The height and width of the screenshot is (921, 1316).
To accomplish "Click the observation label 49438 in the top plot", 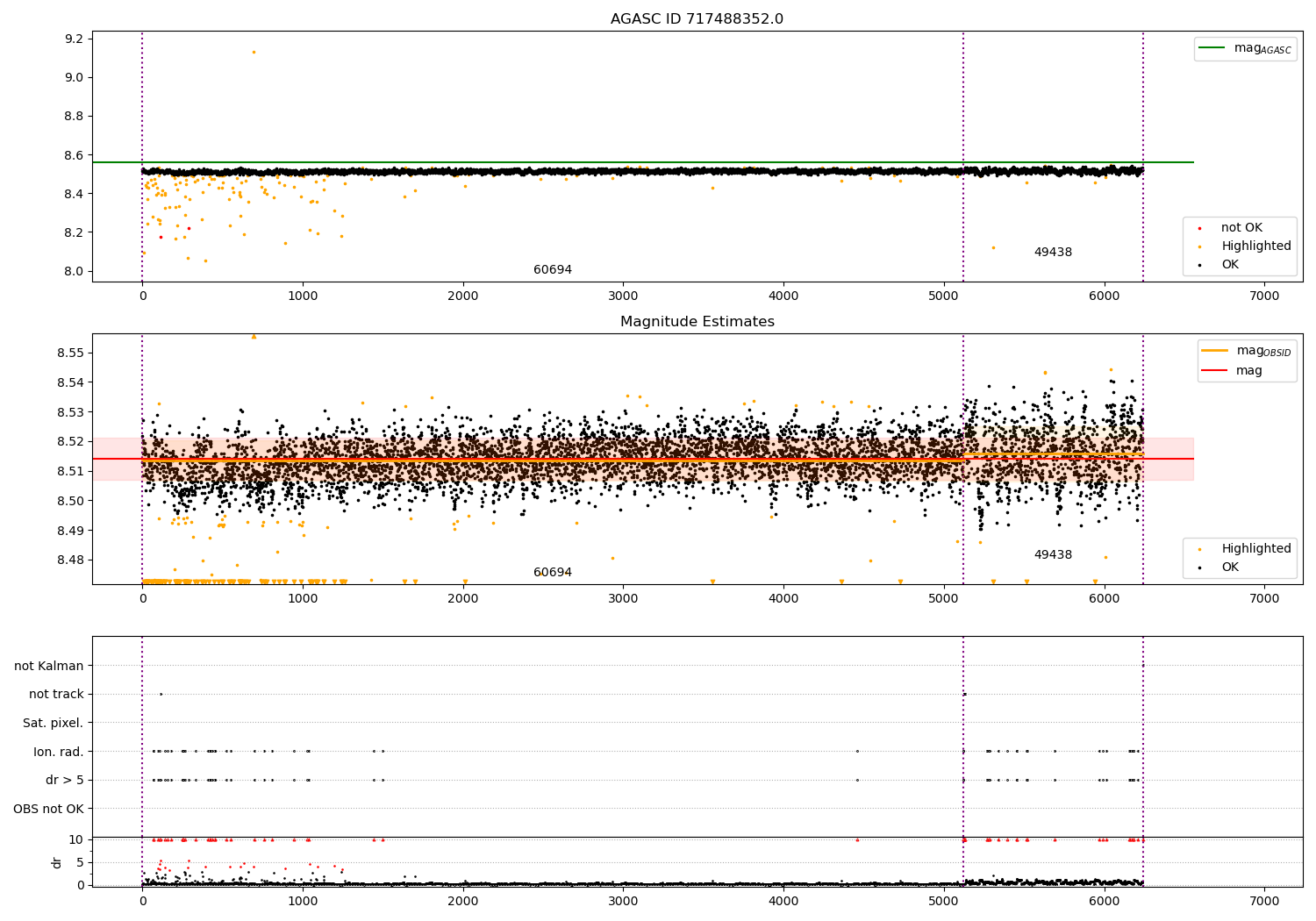I will click(1053, 253).
